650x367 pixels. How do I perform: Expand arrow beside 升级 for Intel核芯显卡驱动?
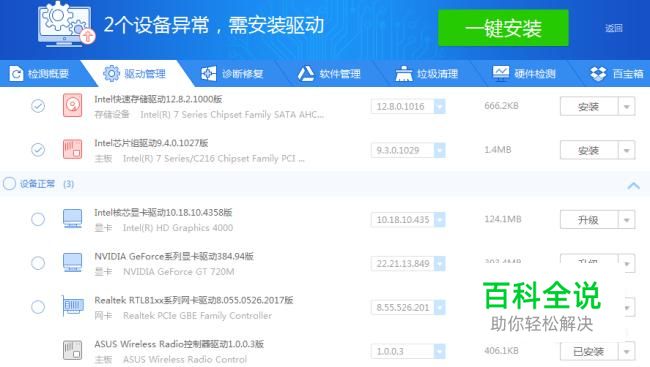click(x=626, y=220)
